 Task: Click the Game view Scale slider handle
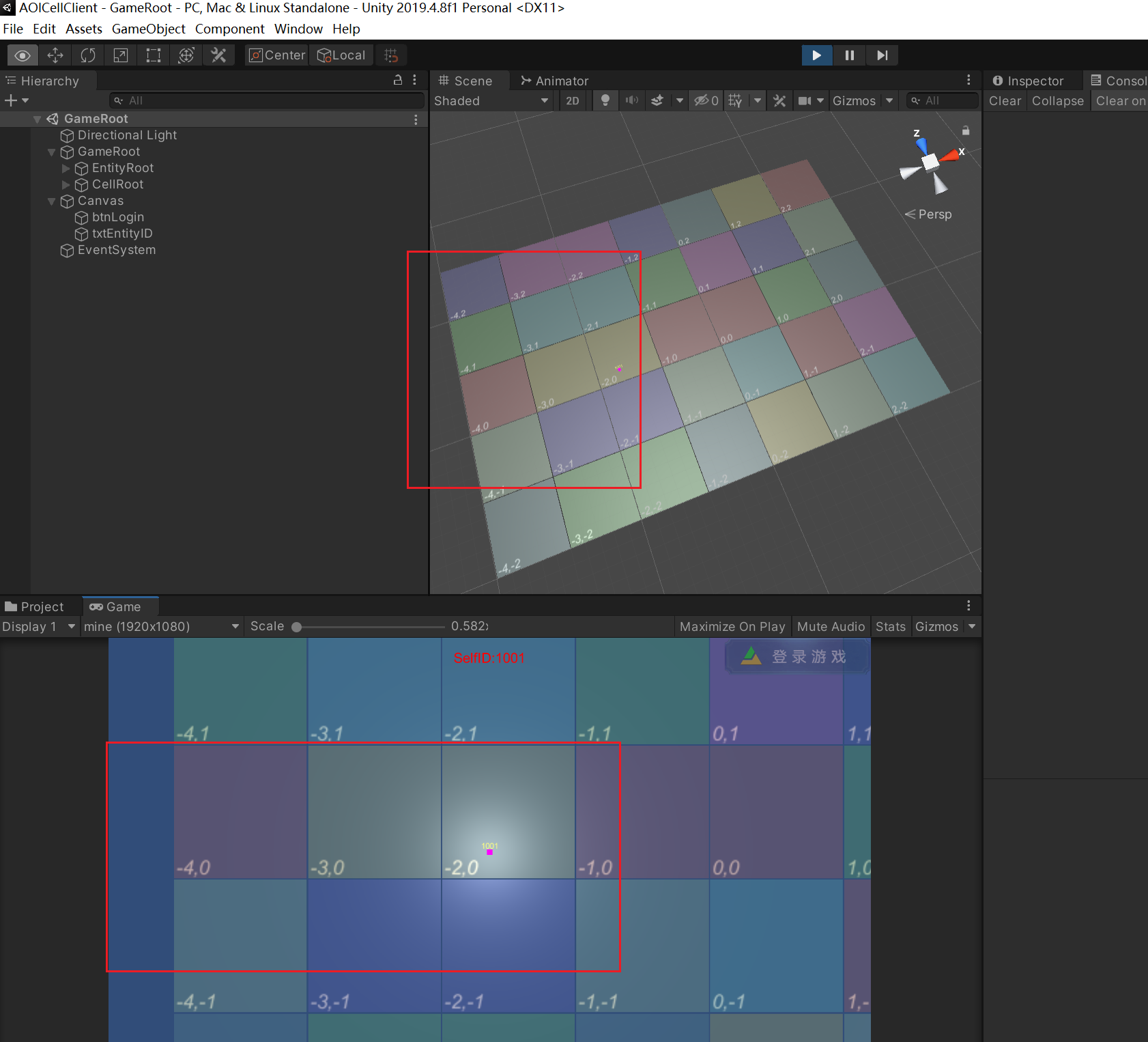tap(297, 627)
